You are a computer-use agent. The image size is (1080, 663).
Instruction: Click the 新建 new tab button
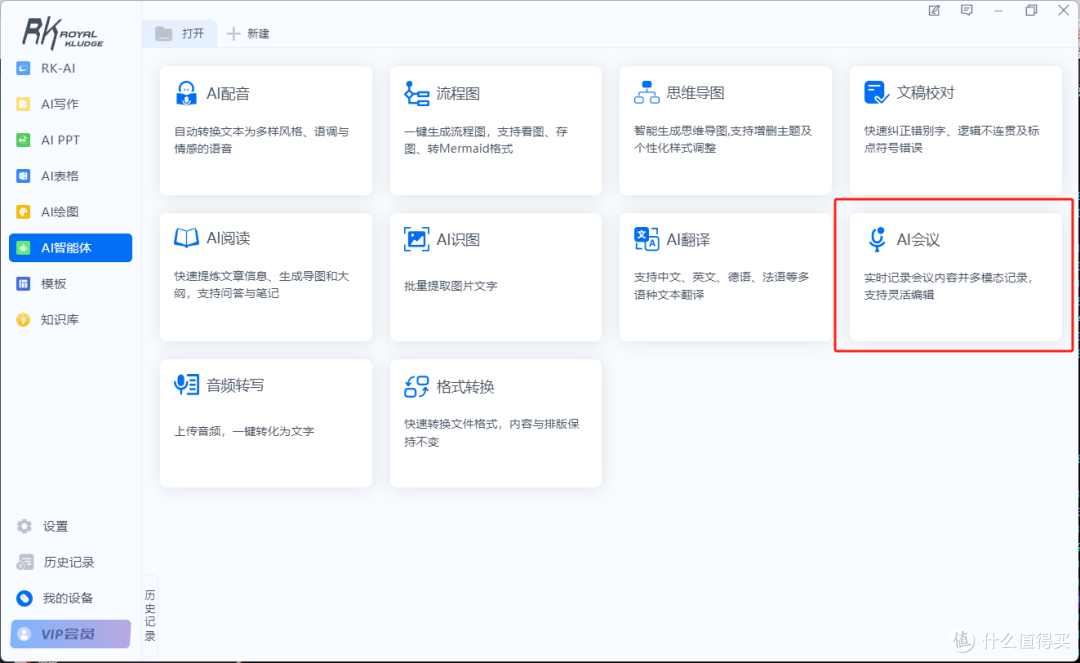tap(248, 33)
